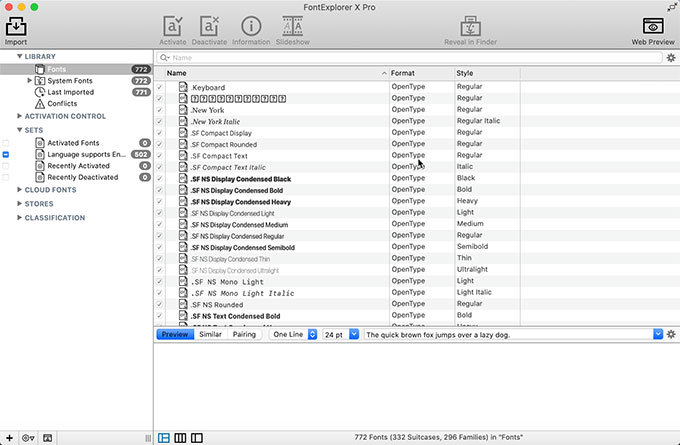
Task: Sort by the Style column header
Action: tap(487, 73)
